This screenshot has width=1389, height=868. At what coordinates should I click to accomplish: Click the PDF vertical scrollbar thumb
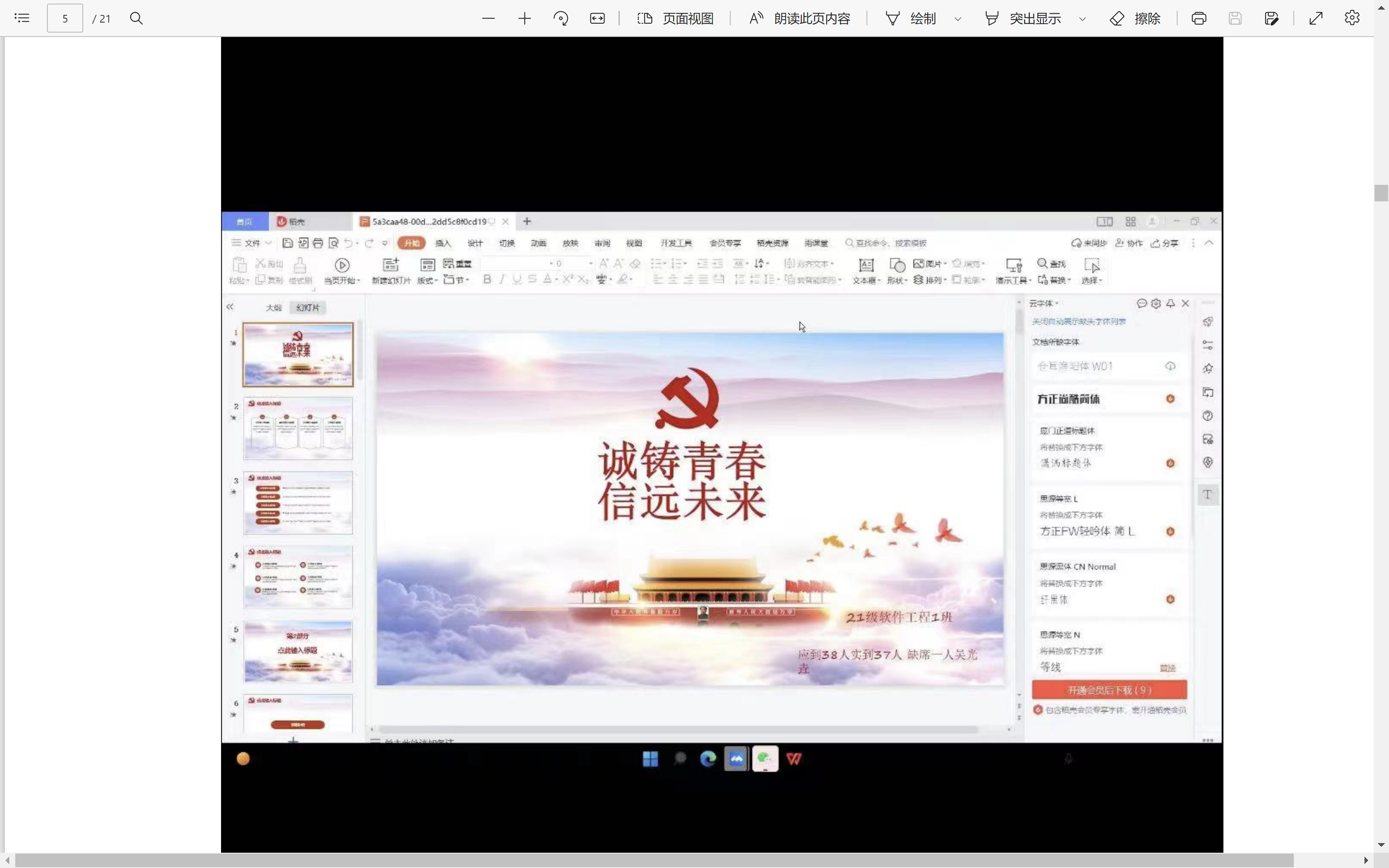[1381, 193]
